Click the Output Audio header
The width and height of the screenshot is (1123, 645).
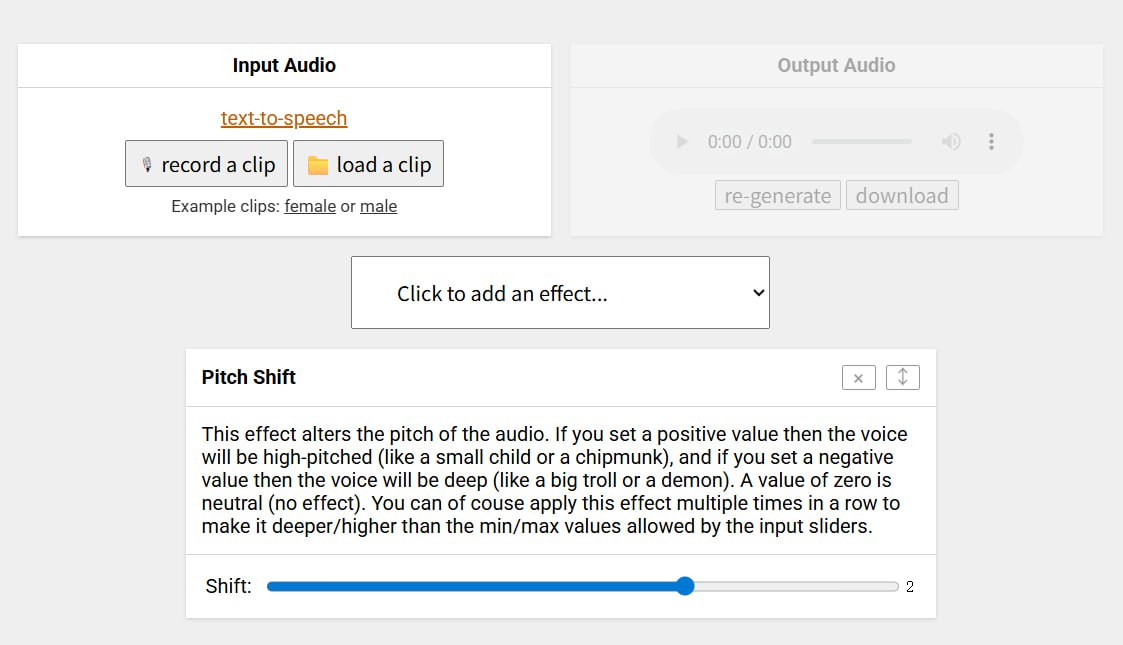[x=836, y=66]
